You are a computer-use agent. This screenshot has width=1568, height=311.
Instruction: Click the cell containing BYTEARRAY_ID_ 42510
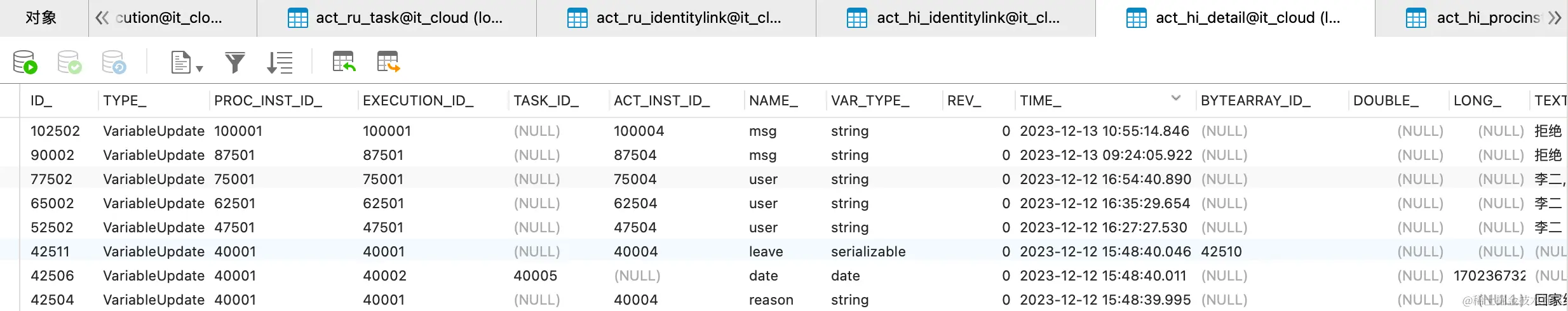[1221, 251]
